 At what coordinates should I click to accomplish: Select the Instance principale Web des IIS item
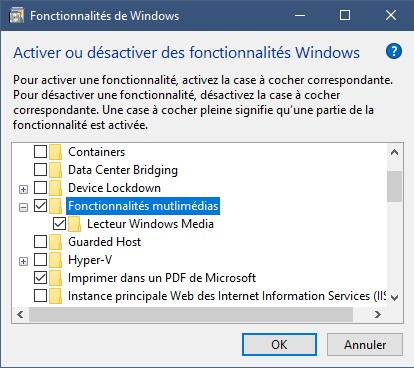(x=227, y=296)
